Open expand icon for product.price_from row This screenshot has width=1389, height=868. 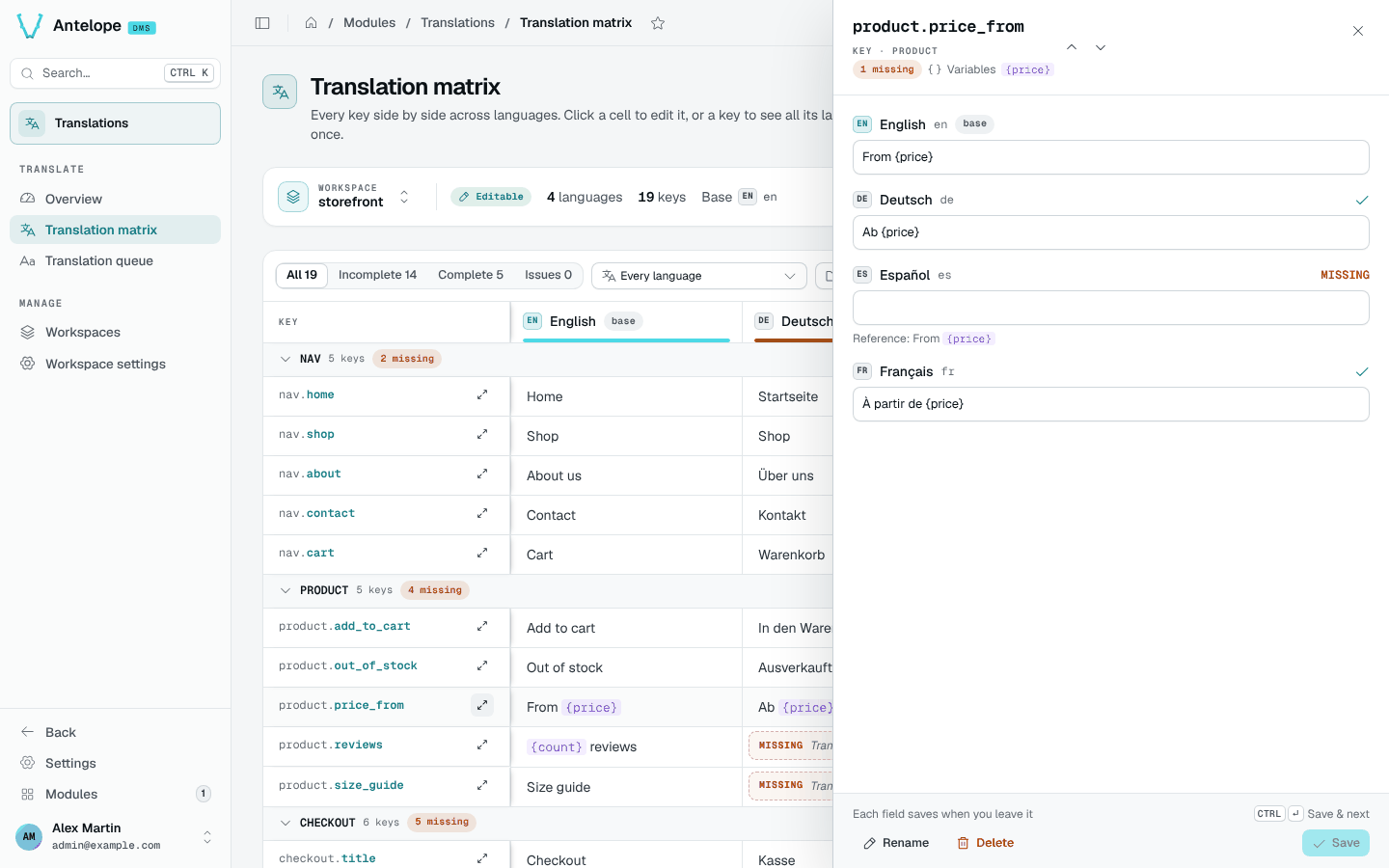coord(482,705)
